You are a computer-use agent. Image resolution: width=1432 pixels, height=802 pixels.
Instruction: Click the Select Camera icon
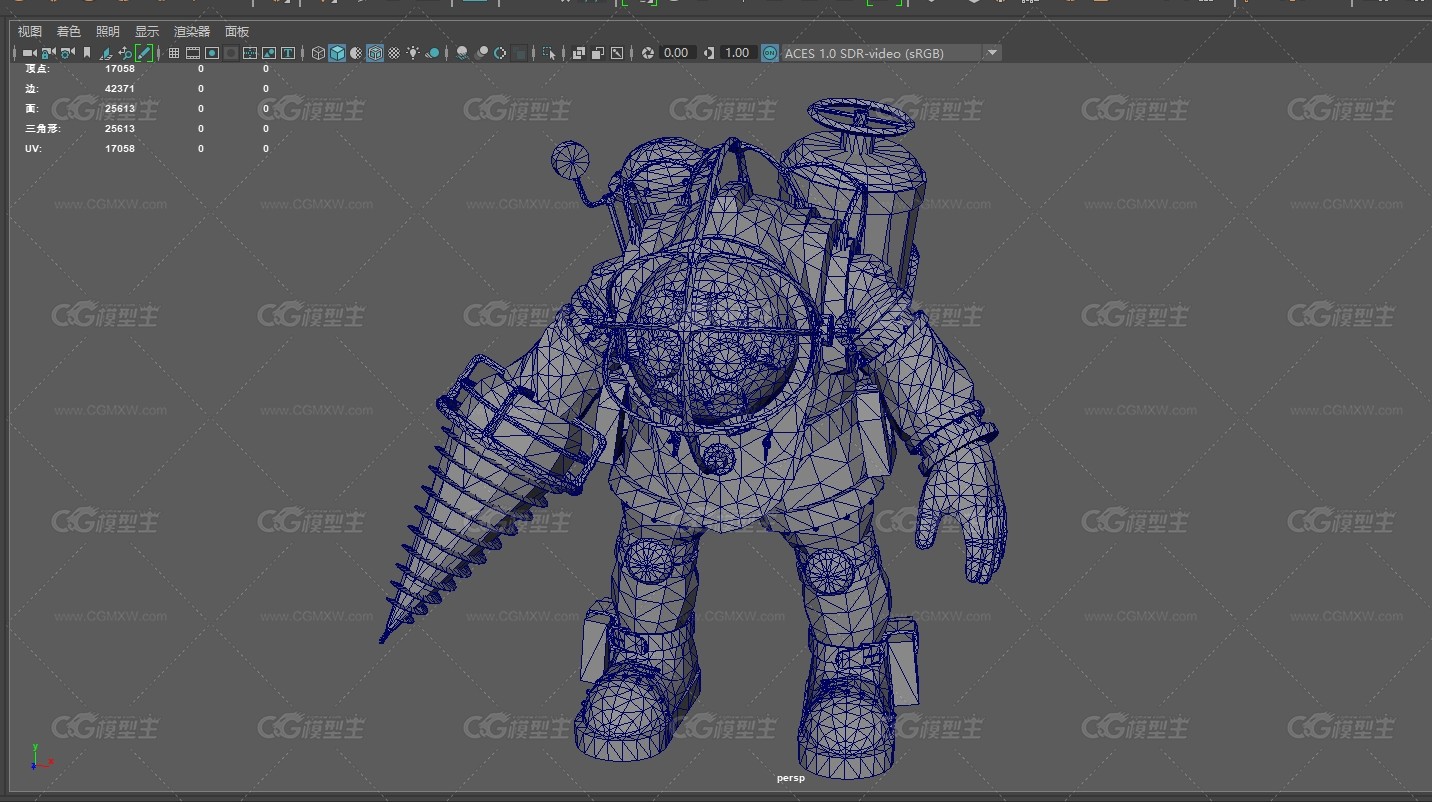(29, 53)
